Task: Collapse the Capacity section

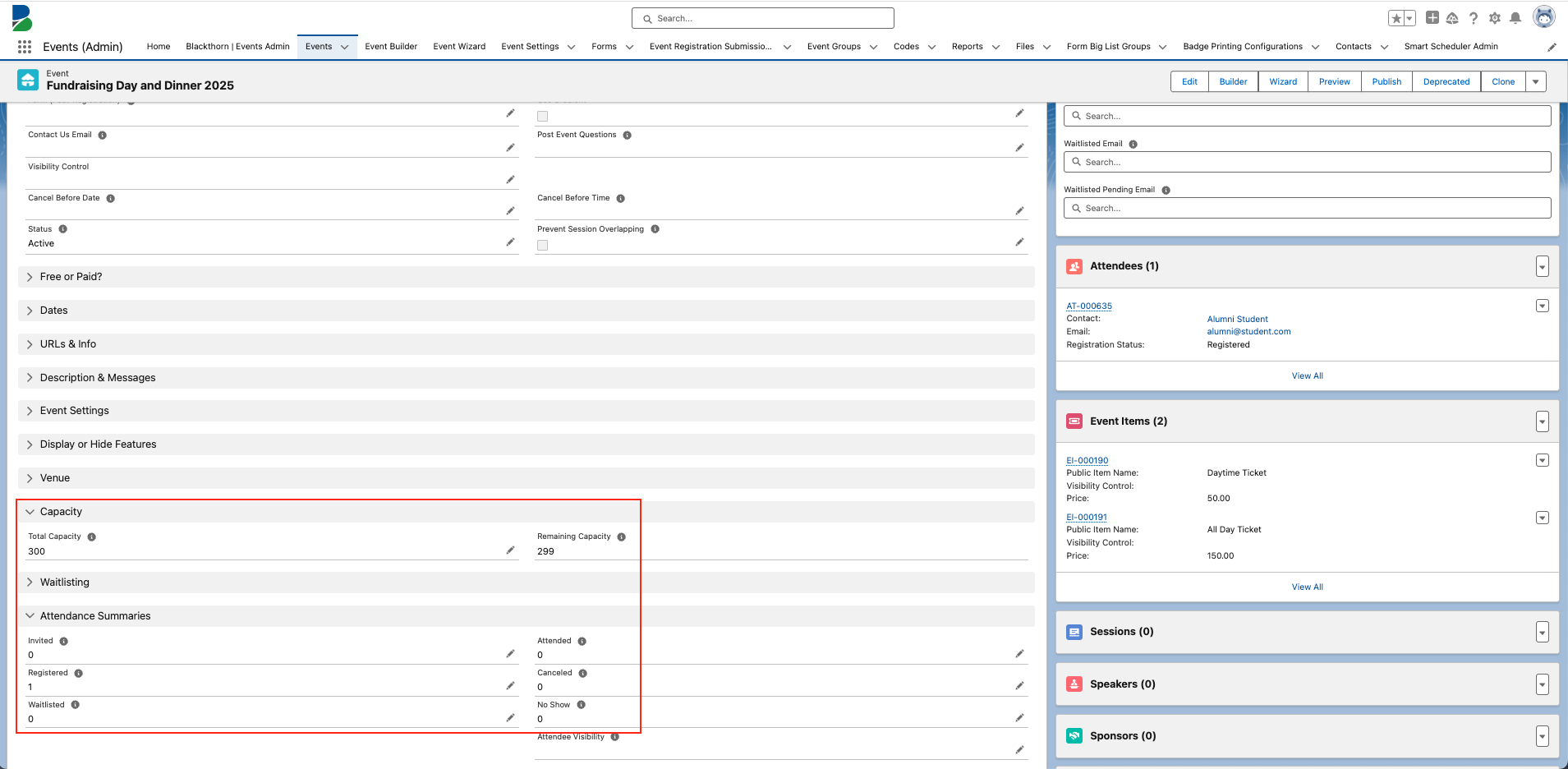Action: (526, 512)
